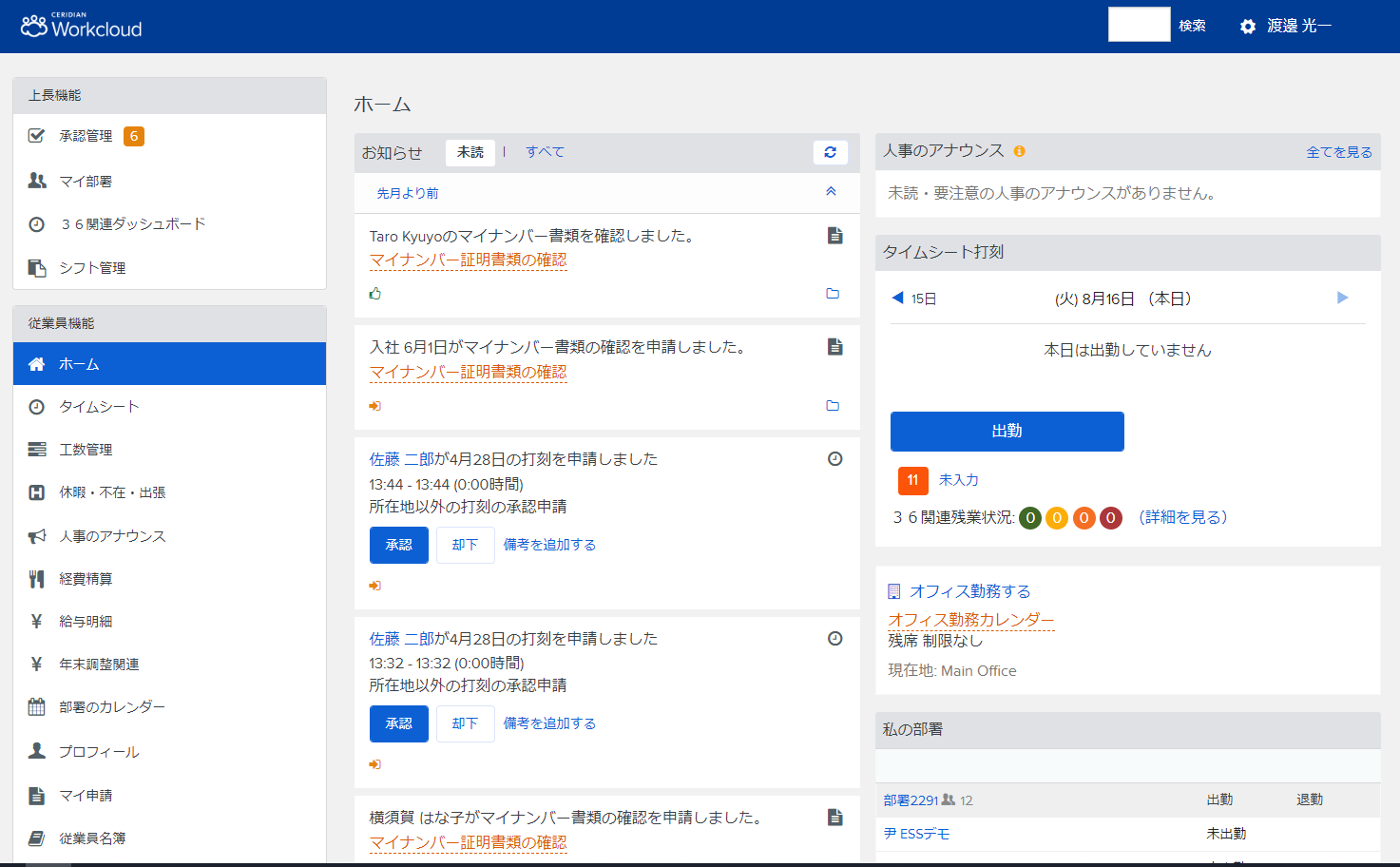Click the search input field in the header

pyautogui.click(x=1138, y=24)
